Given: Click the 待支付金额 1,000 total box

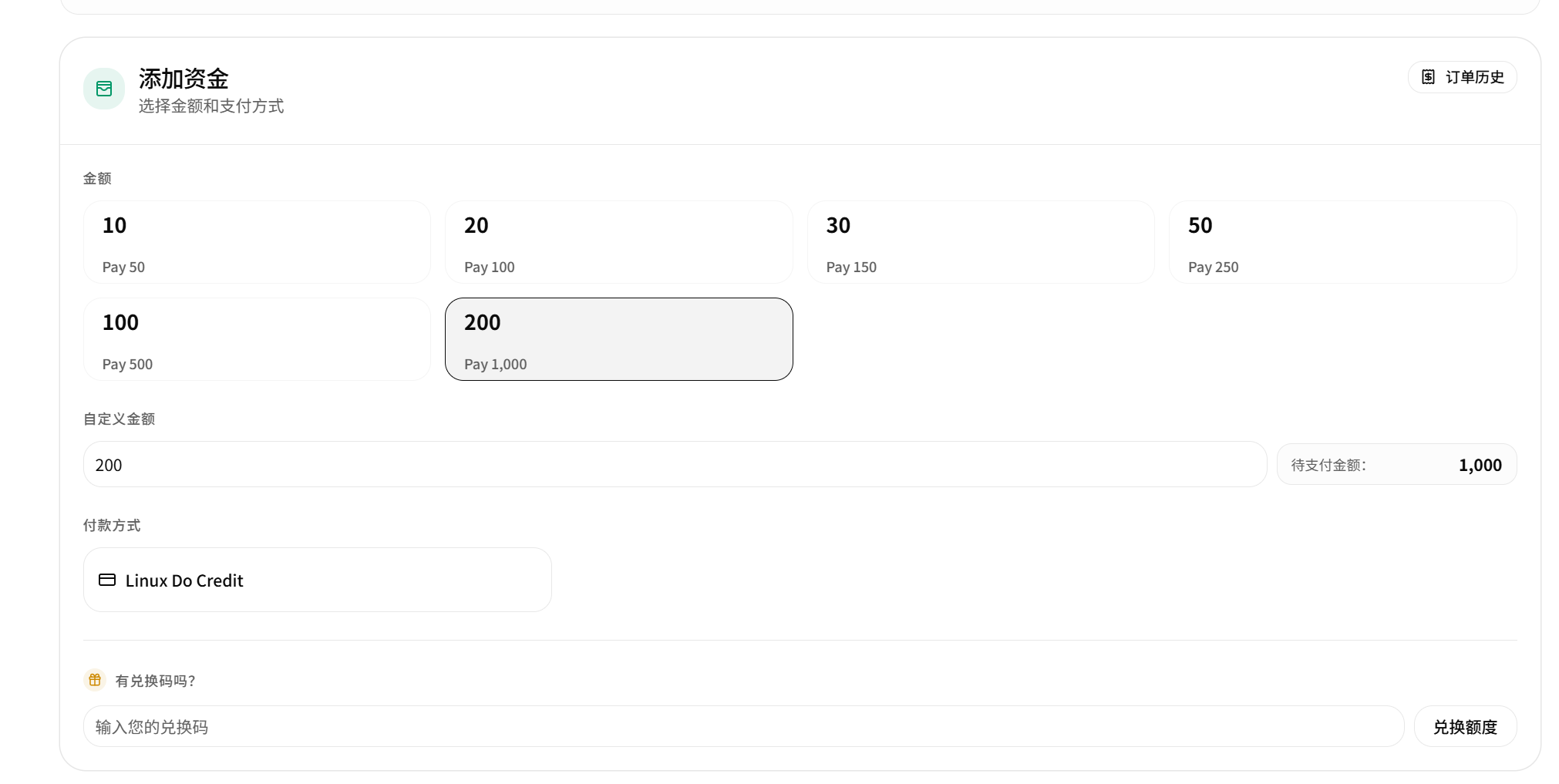Looking at the screenshot, I should coord(1397,464).
